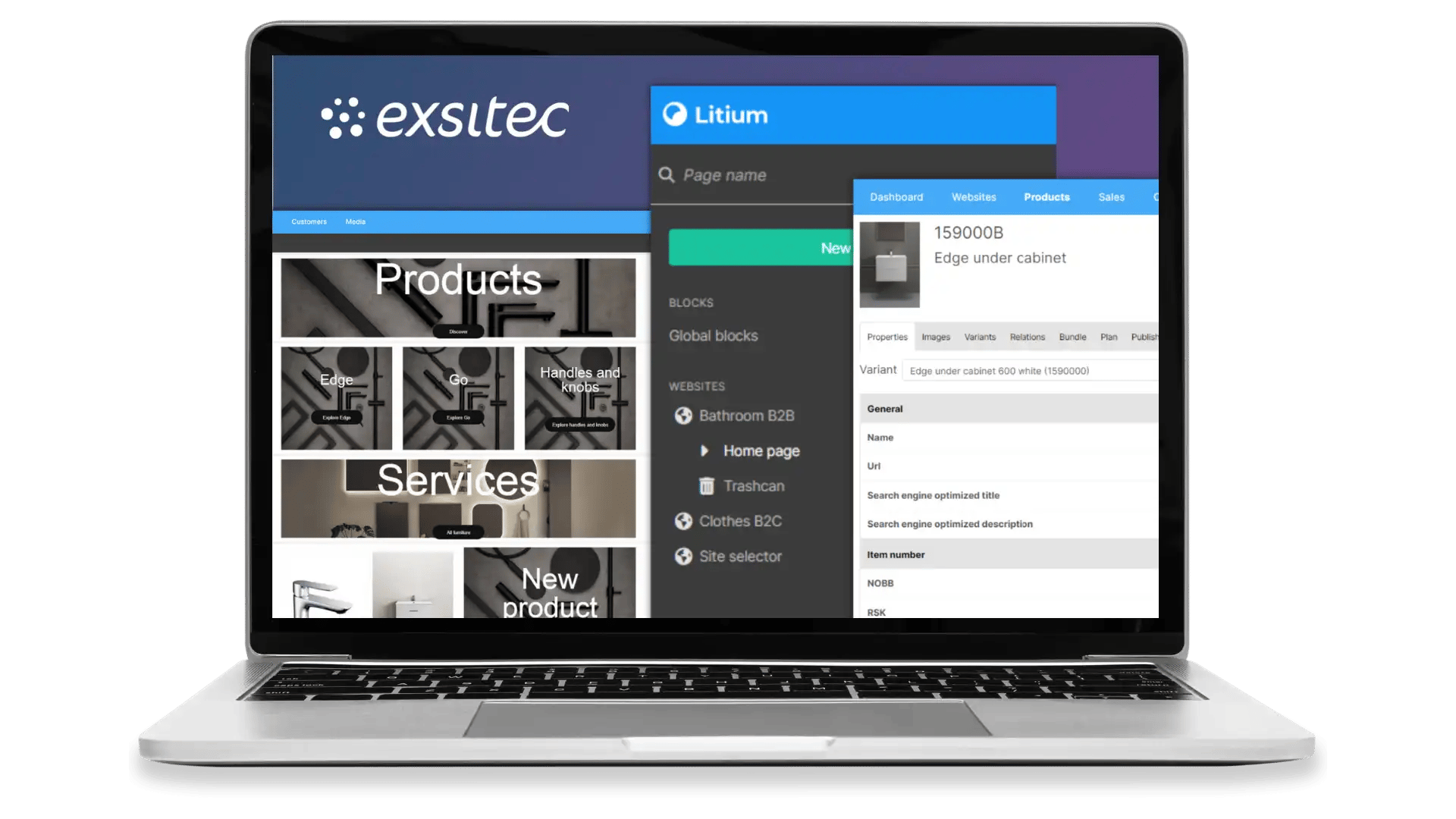Open the Images tab for Edge under cabinet

click(x=935, y=336)
